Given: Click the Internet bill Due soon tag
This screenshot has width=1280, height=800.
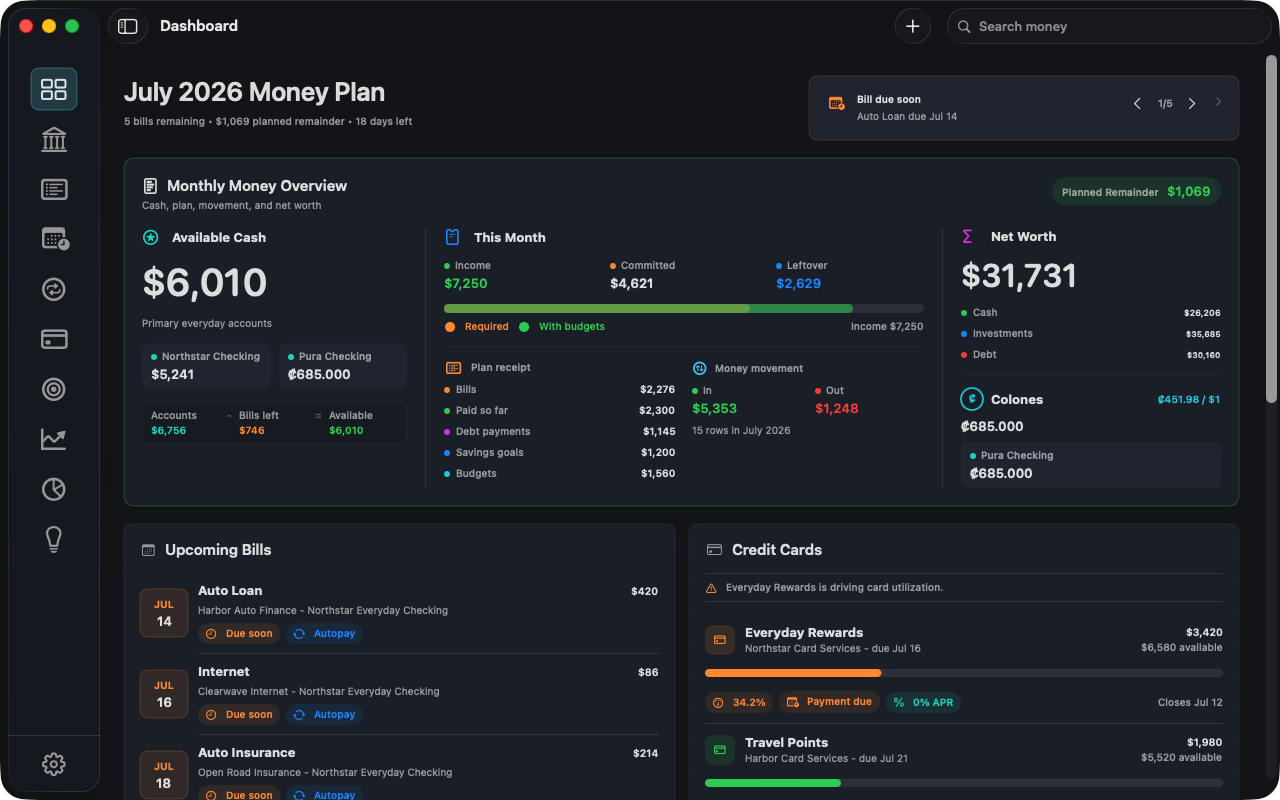Looking at the screenshot, I should coord(239,714).
